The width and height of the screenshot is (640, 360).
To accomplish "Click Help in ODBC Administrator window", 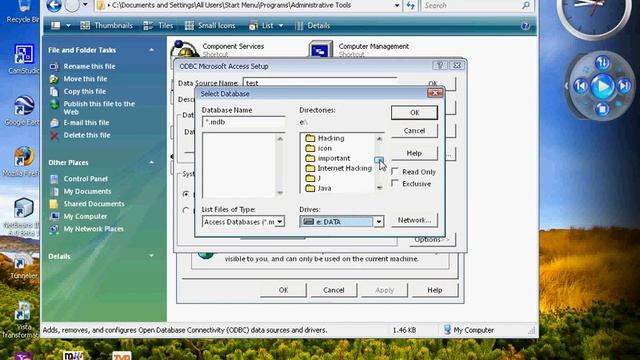I will (435, 290).
